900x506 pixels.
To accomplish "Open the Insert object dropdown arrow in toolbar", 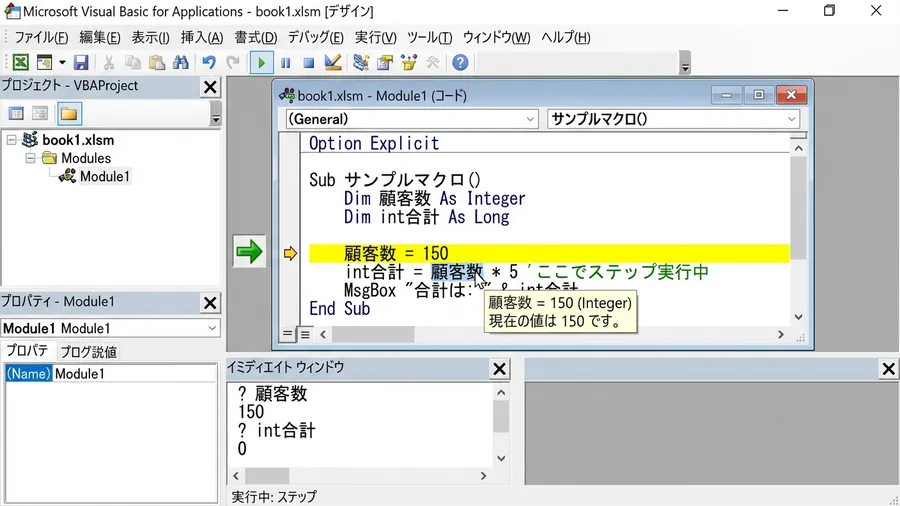I will 62,62.
